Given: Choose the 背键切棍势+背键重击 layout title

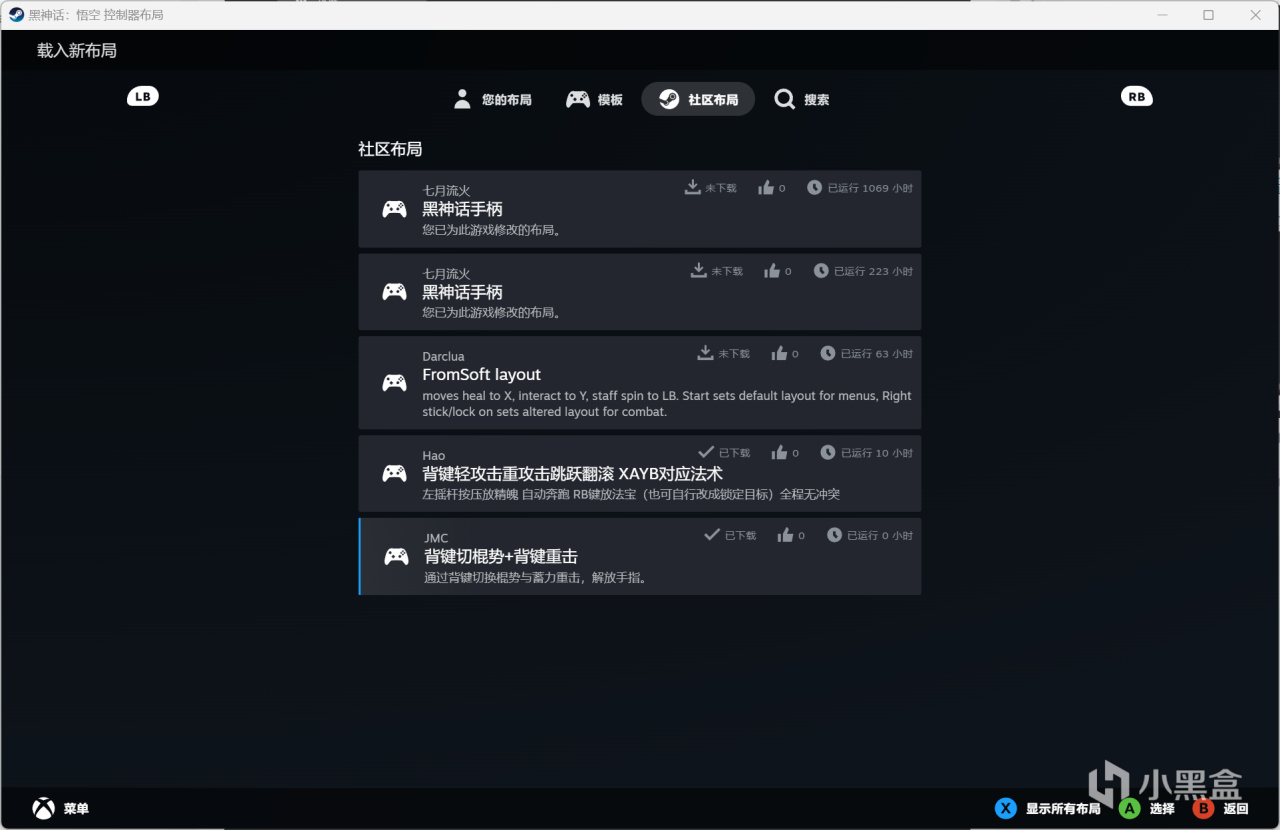Looking at the screenshot, I should pyautogui.click(x=501, y=557).
